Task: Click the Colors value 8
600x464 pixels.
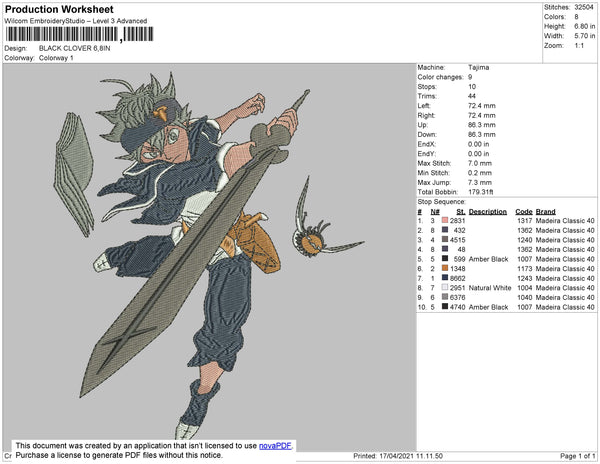Action: (x=576, y=17)
